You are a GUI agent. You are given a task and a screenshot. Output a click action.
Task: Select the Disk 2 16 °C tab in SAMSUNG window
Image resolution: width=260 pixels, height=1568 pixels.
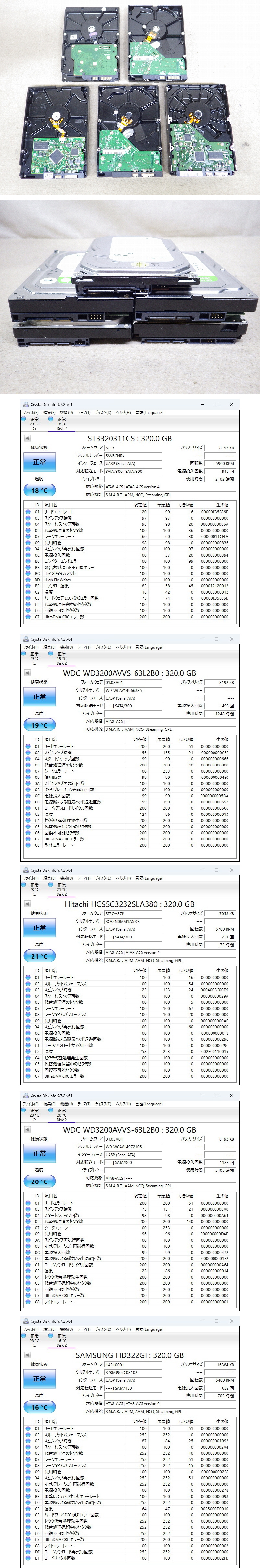[x=62, y=1340]
